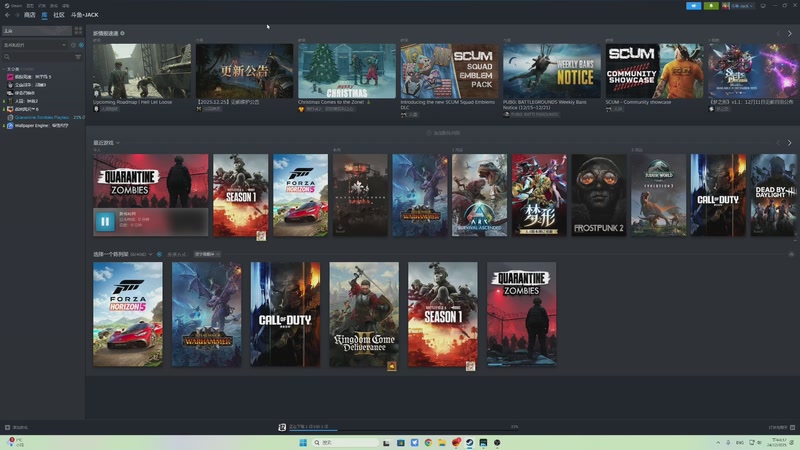Open Forza Horizon 5 in recent games

(x=301, y=195)
